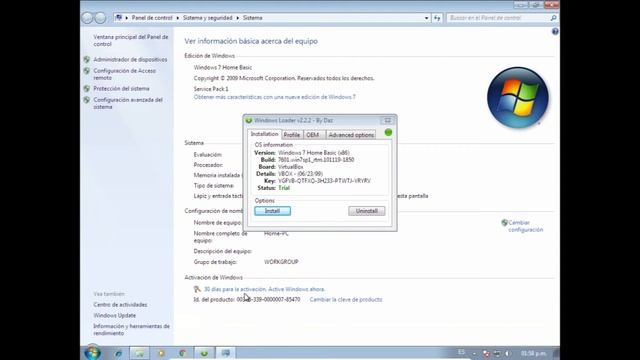The image size is (640, 360).
Task: Open the Advanced options tab
Action: tap(351, 135)
